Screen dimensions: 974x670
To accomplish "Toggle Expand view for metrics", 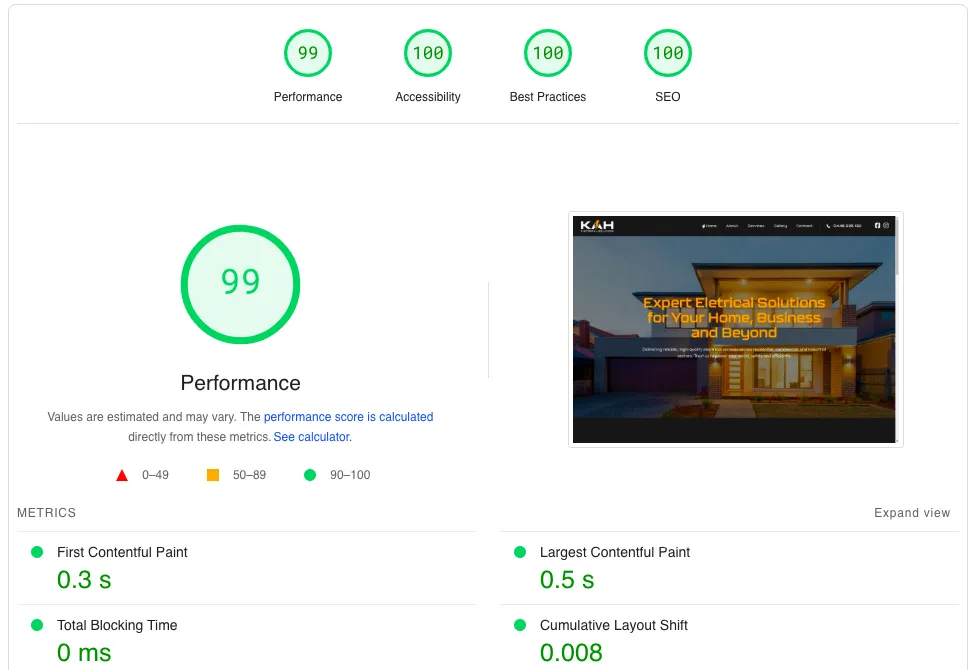I will (911, 513).
